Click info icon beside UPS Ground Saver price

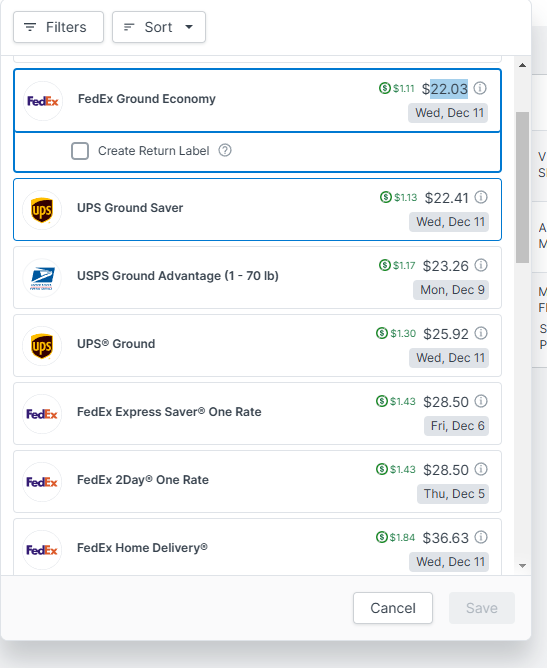click(481, 197)
